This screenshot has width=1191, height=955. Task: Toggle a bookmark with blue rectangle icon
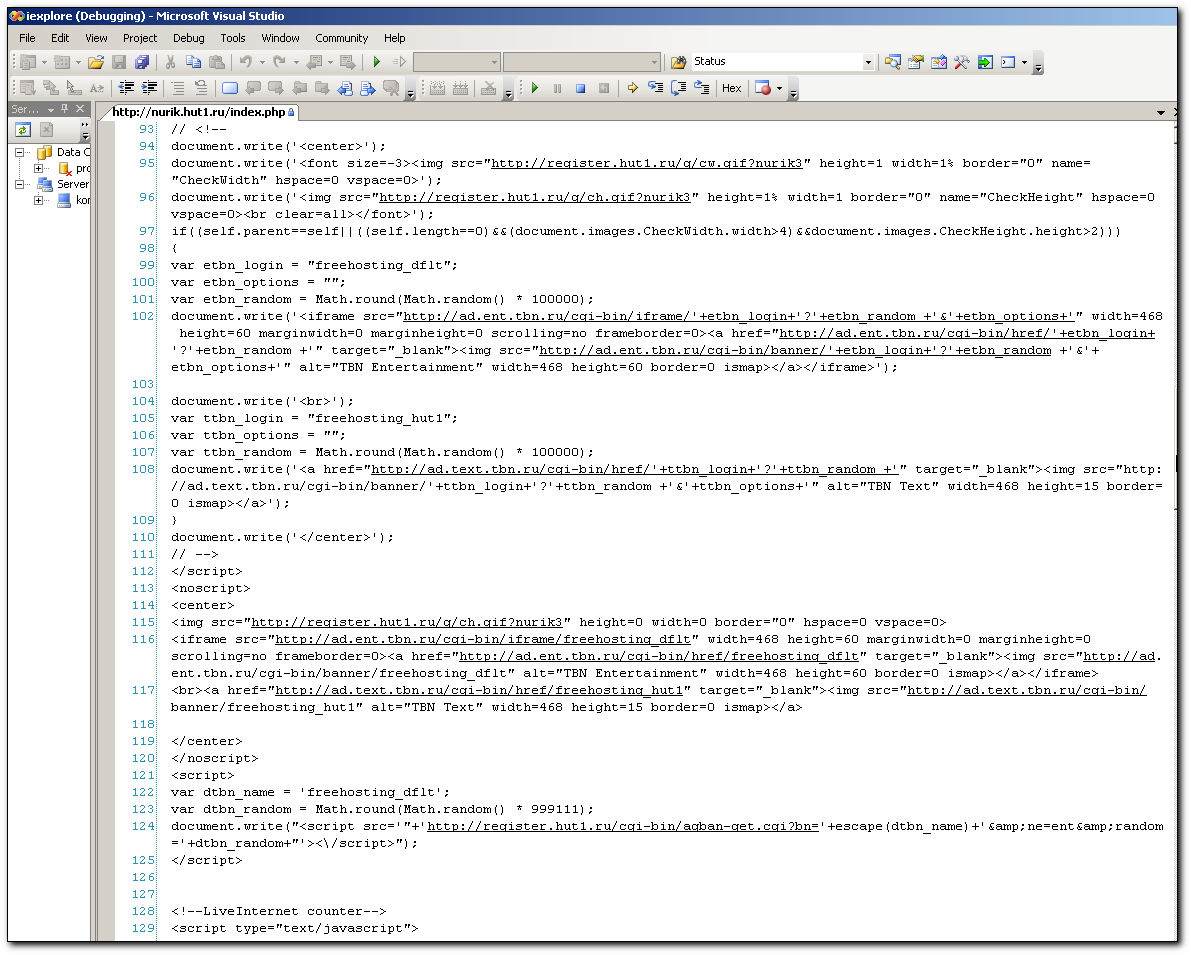click(229, 88)
